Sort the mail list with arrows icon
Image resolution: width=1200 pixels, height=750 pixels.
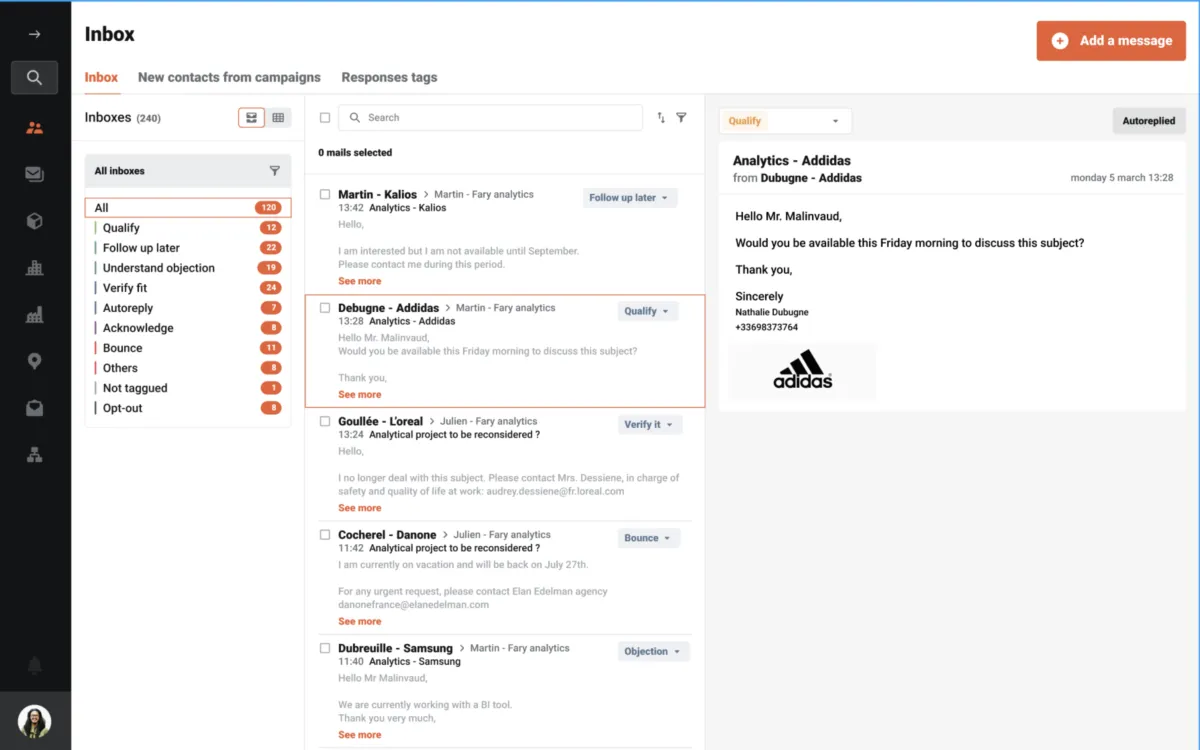point(661,118)
